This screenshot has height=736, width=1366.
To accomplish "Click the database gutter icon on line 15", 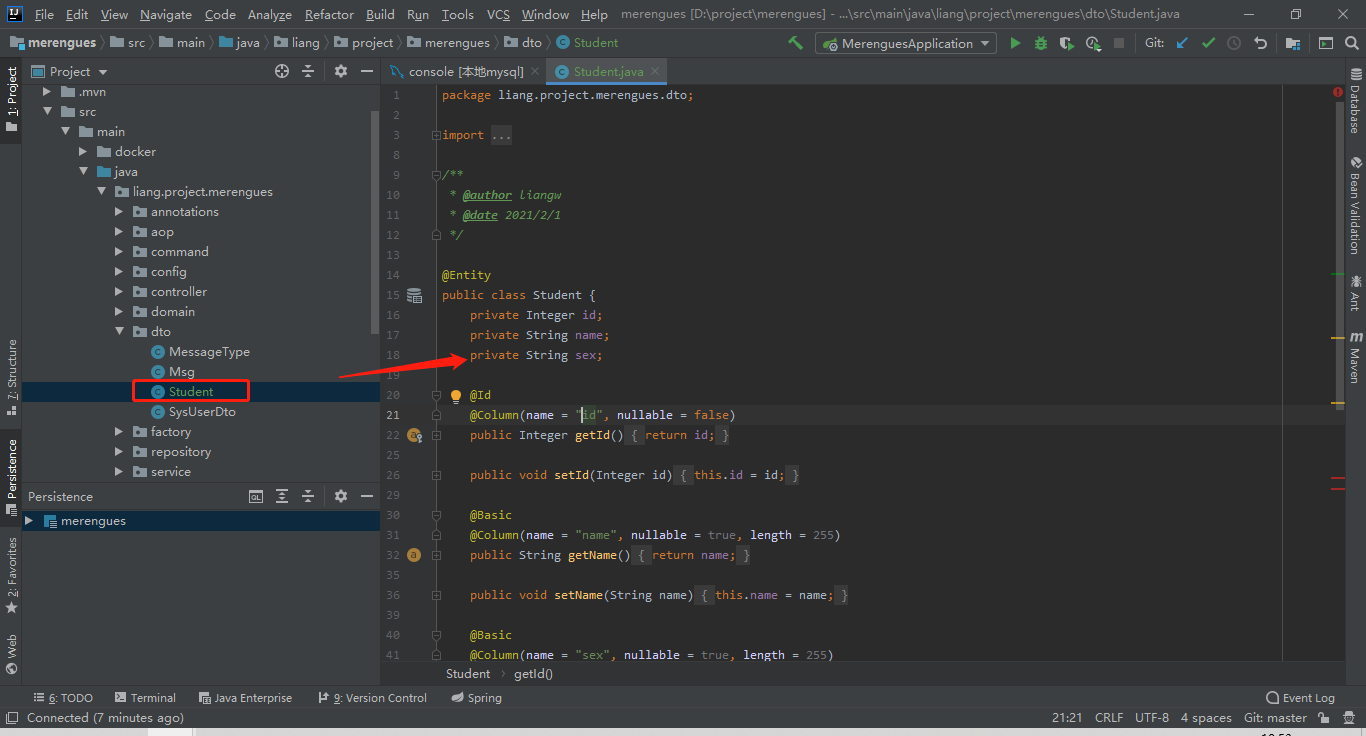I will coord(414,295).
